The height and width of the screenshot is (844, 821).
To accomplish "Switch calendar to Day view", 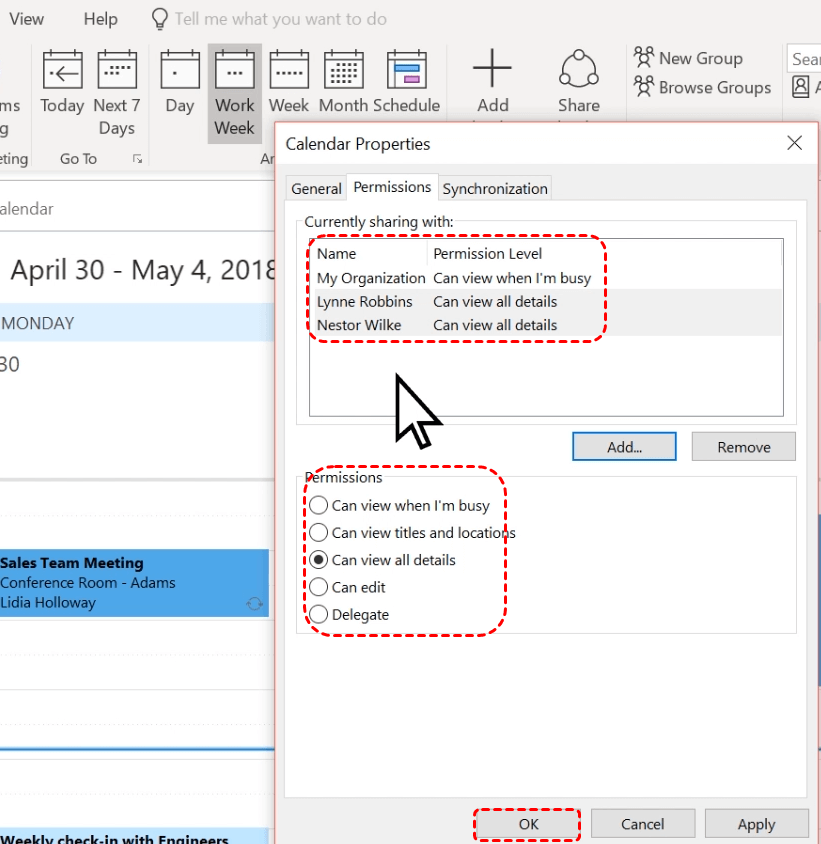I will [180, 82].
